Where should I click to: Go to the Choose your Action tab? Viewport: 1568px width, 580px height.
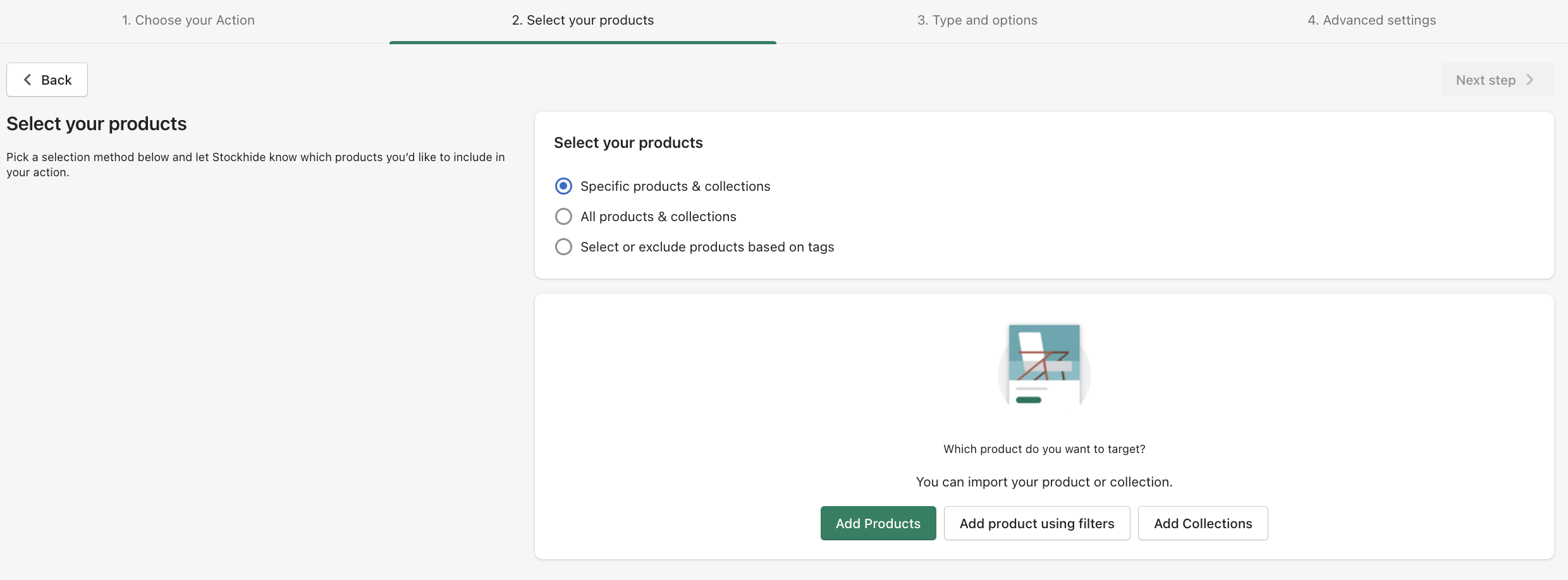[188, 20]
